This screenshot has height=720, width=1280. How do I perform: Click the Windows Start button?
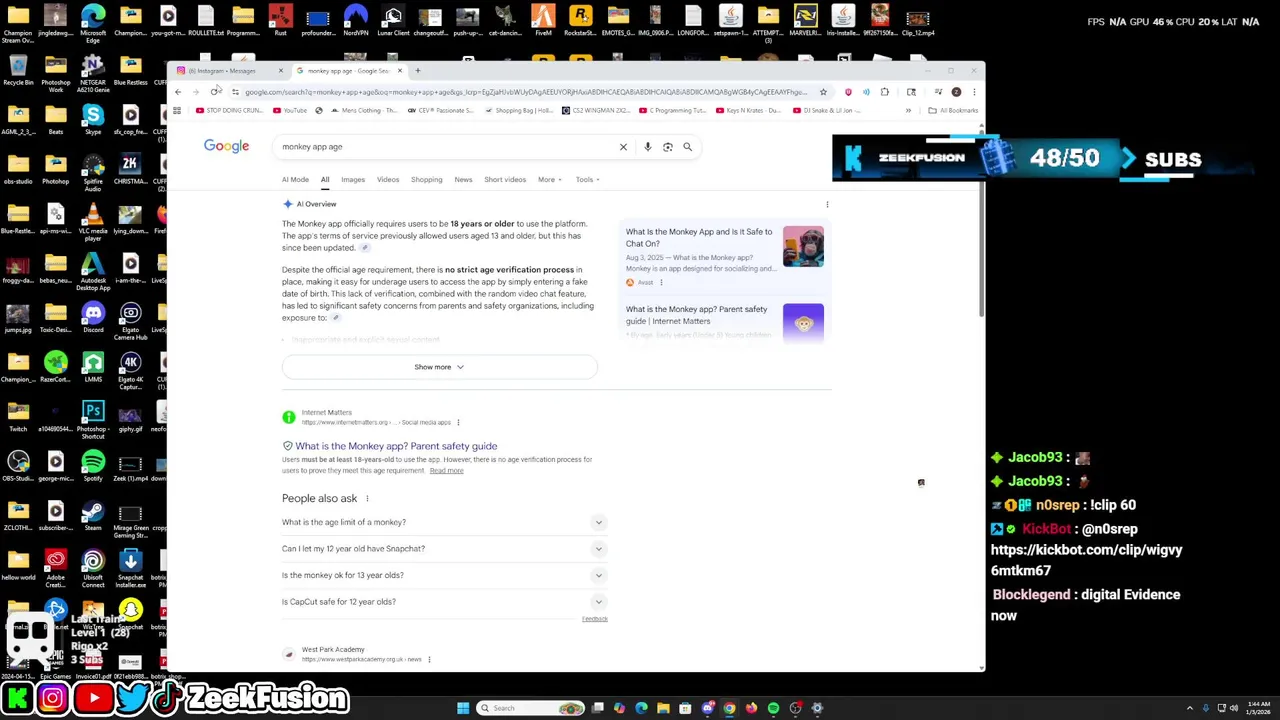[463, 708]
